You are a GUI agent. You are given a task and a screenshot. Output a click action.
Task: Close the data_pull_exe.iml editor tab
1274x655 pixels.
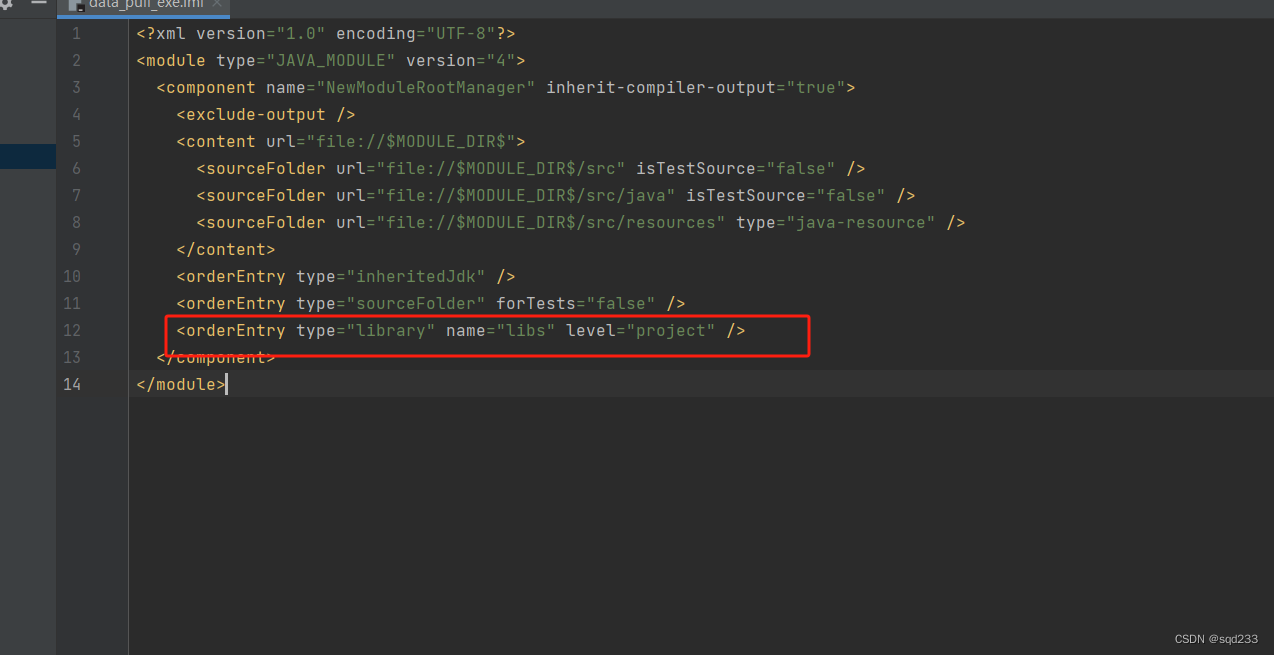pyautogui.click(x=217, y=4)
